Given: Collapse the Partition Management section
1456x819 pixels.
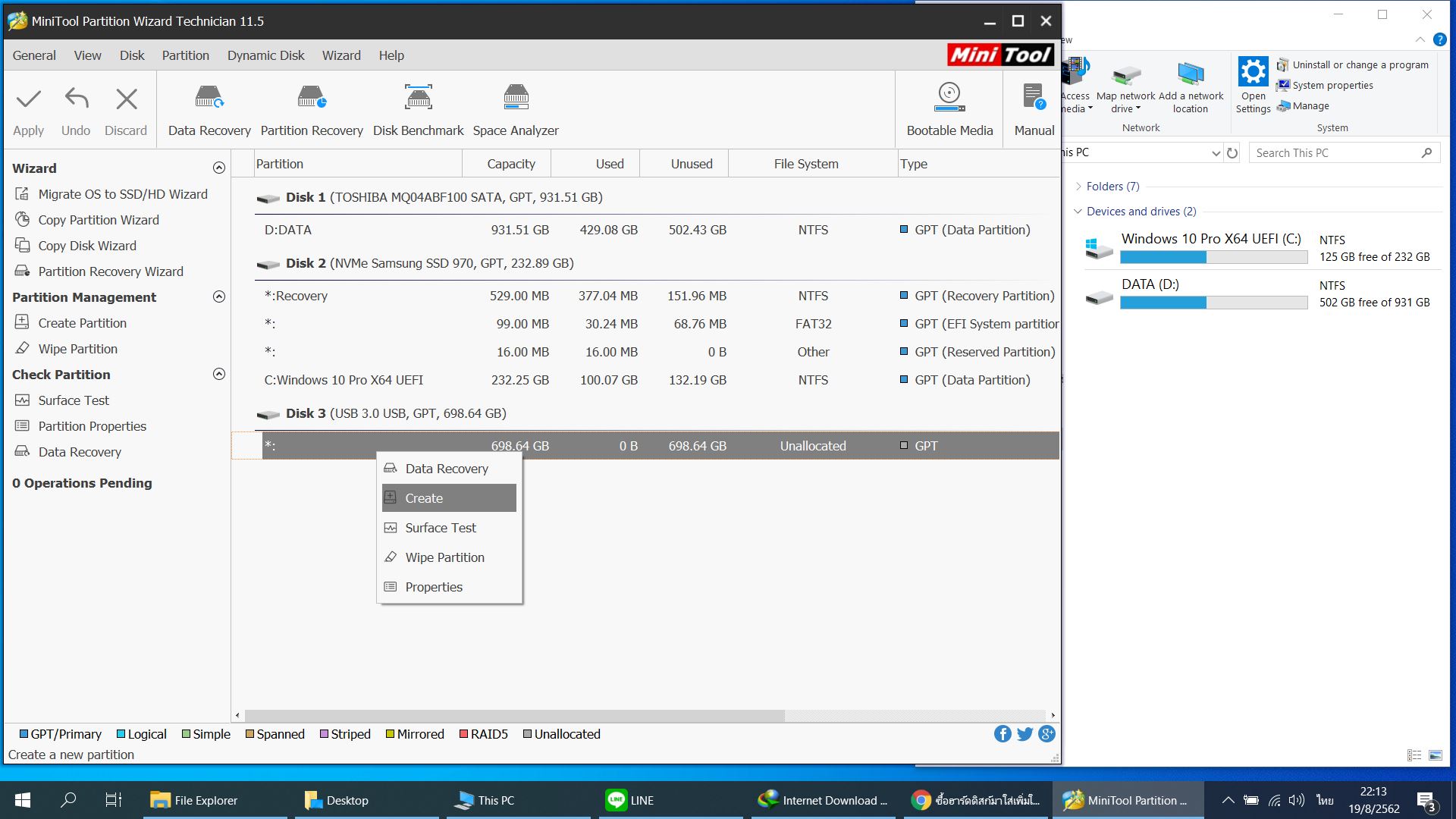Looking at the screenshot, I should (219, 297).
